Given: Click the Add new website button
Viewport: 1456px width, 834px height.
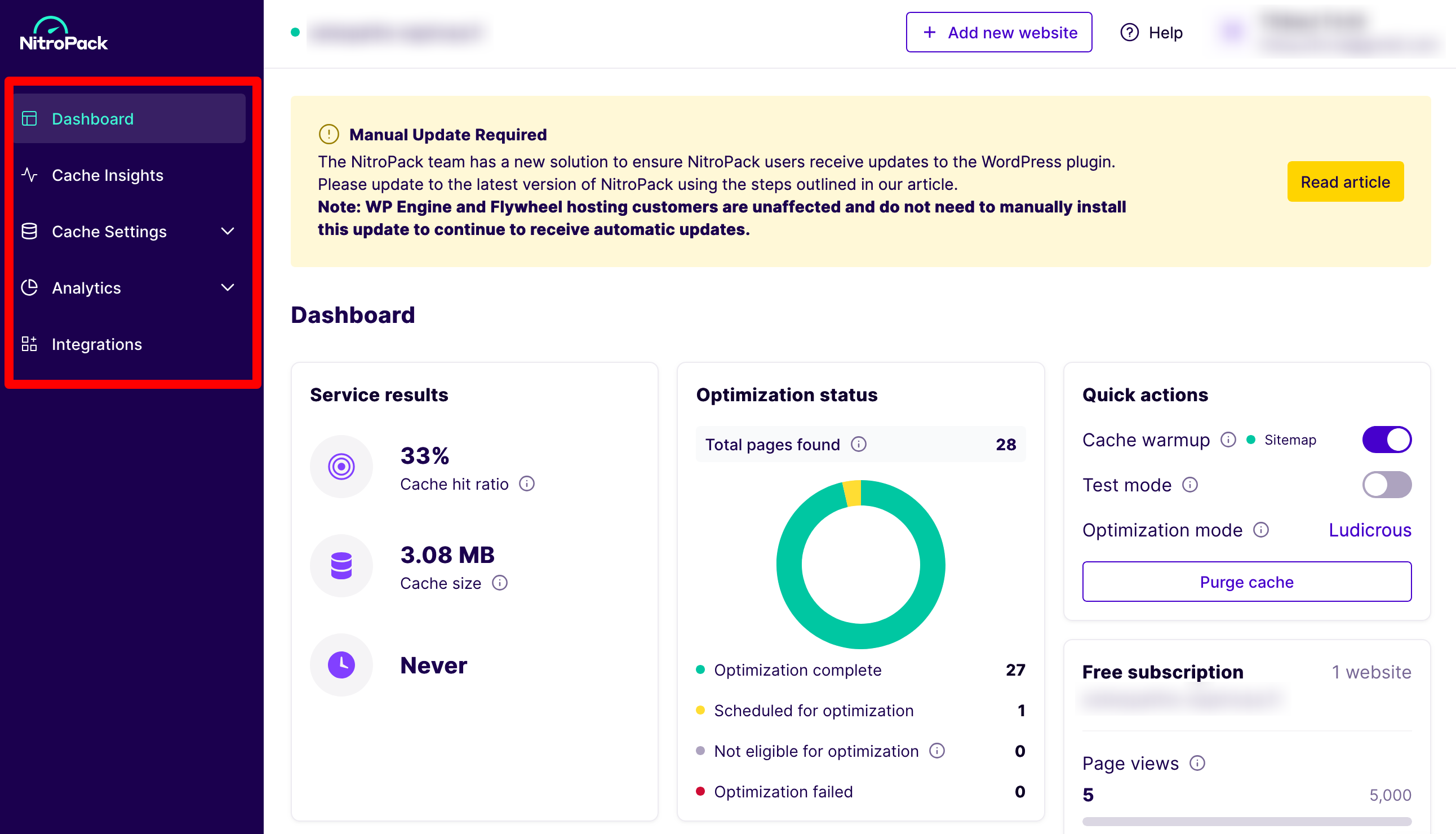Looking at the screenshot, I should tap(999, 33).
